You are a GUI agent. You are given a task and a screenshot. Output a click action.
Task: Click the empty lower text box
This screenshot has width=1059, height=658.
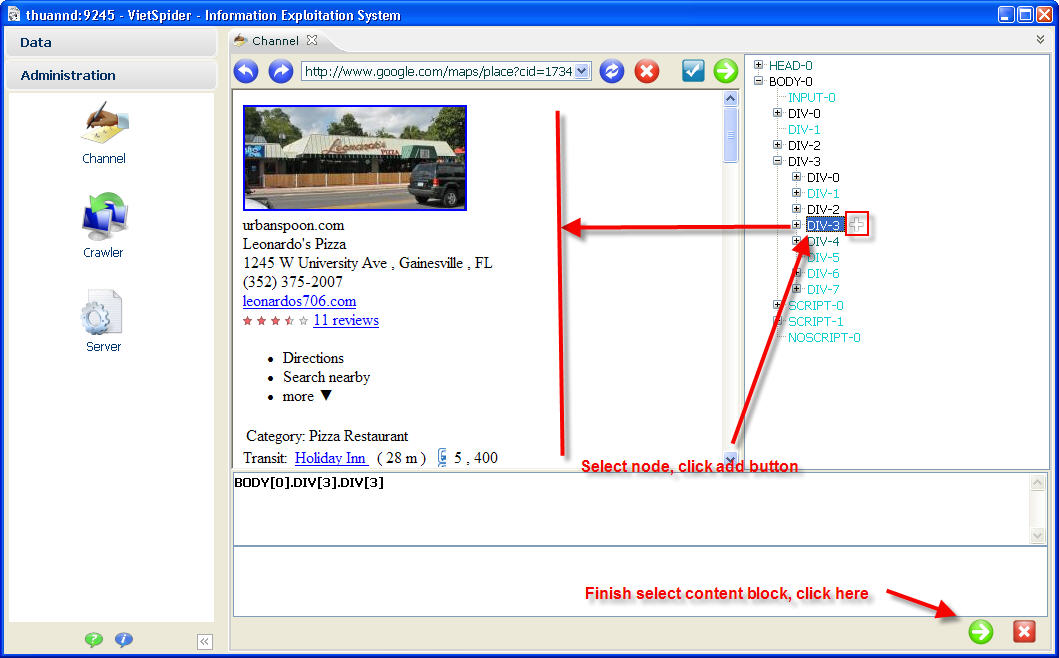tap(640, 581)
